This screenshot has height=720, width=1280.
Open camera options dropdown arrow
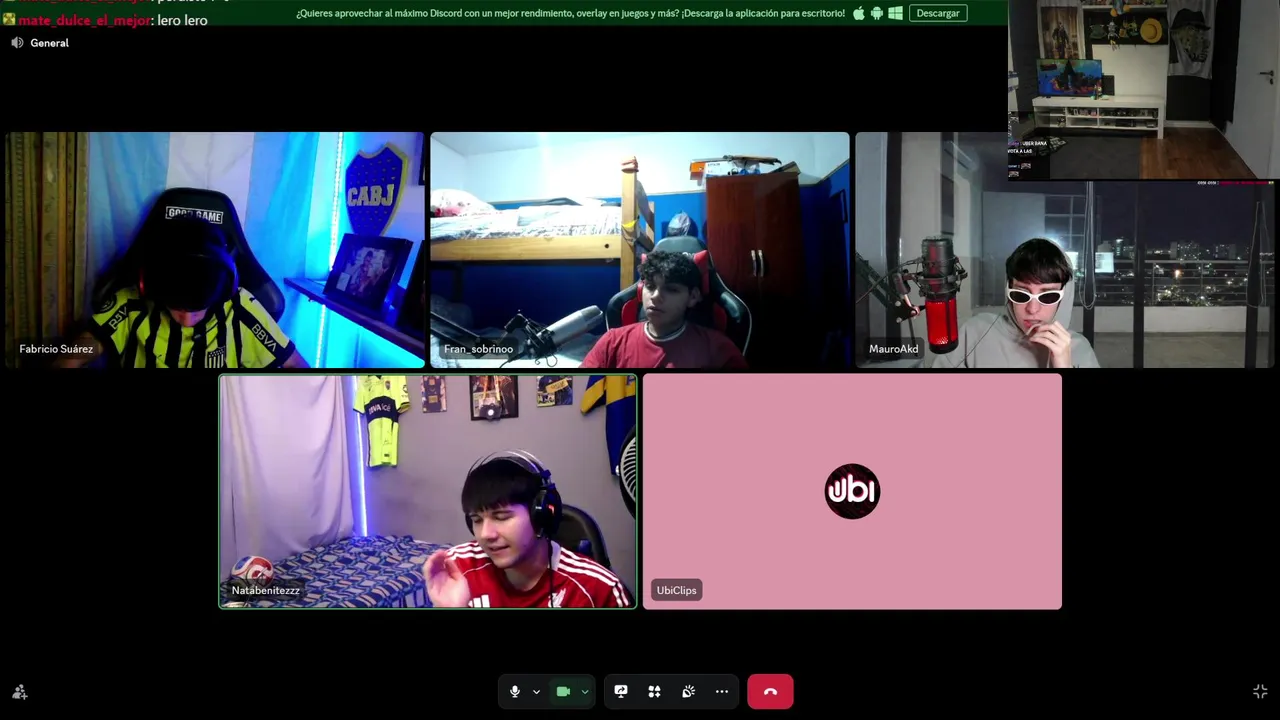[585, 692]
